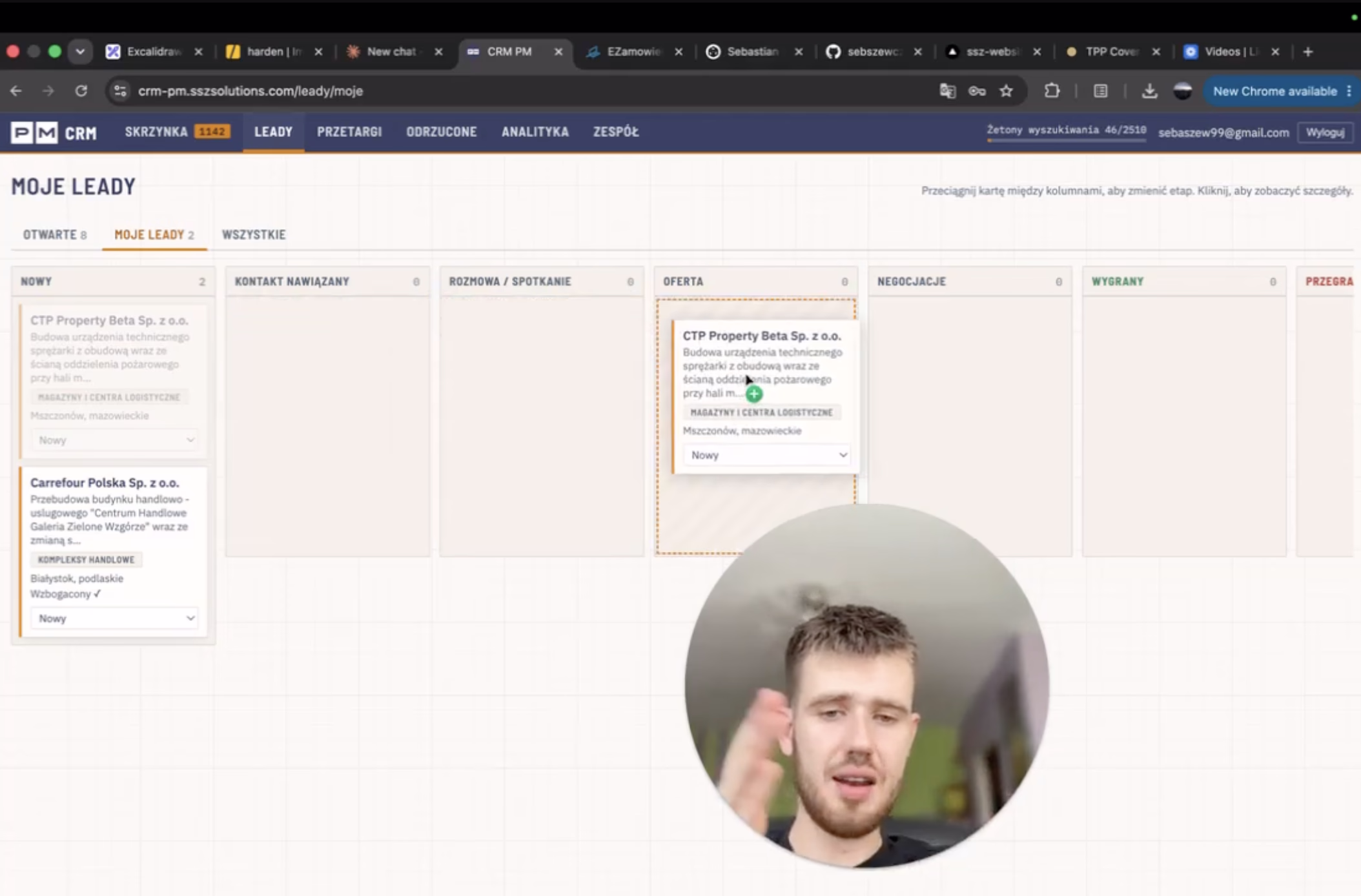Select the Wszystkie filter tab
This screenshot has width=1361, height=896.
pos(254,235)
